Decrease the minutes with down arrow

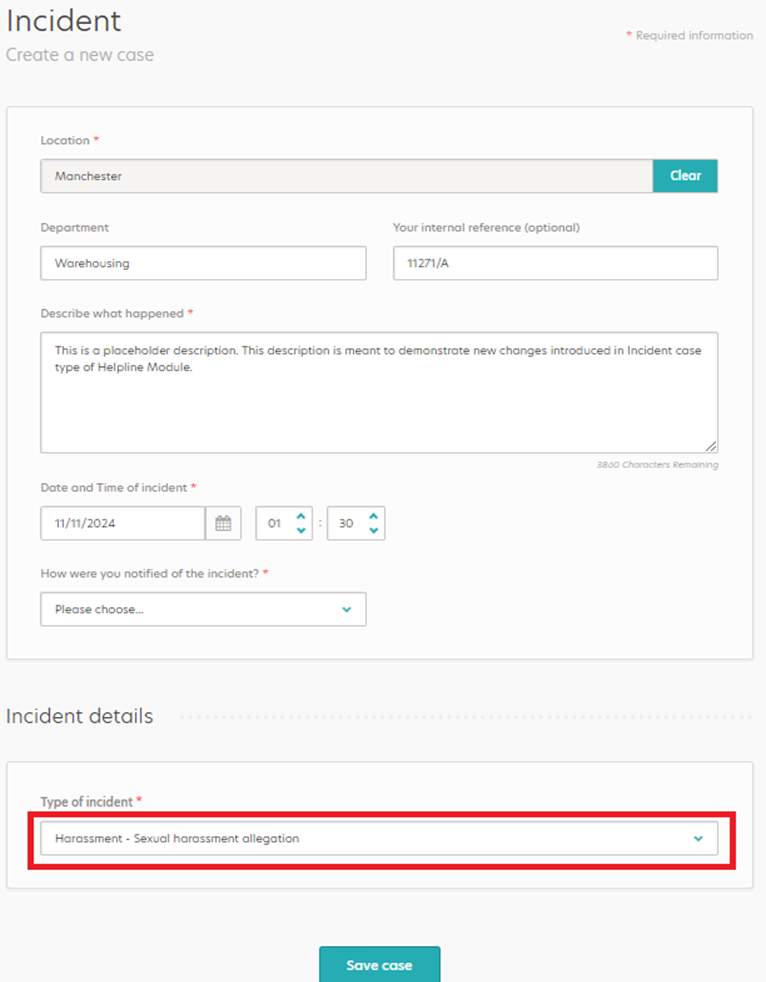point(374,530)
